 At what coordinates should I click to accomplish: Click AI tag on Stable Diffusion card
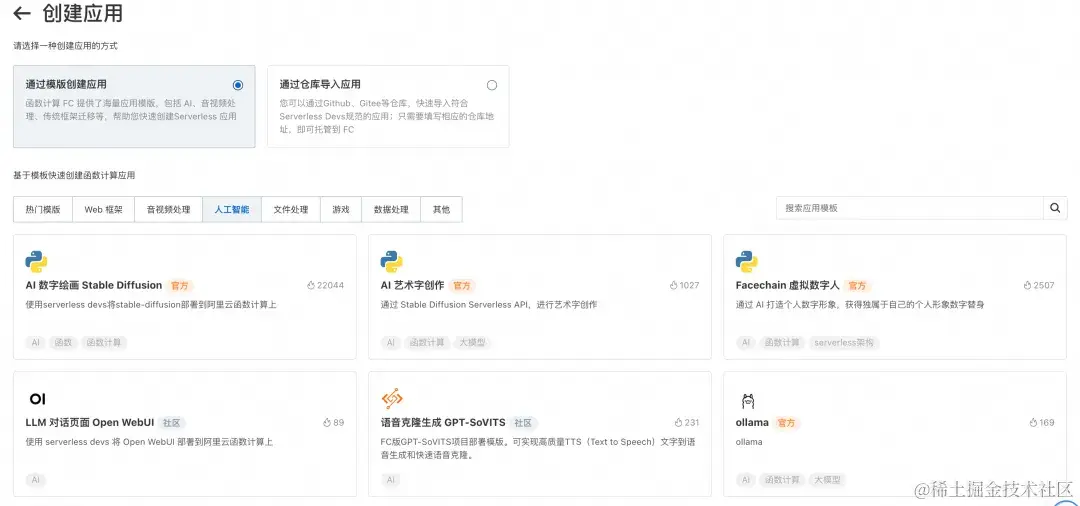(36, 342)
